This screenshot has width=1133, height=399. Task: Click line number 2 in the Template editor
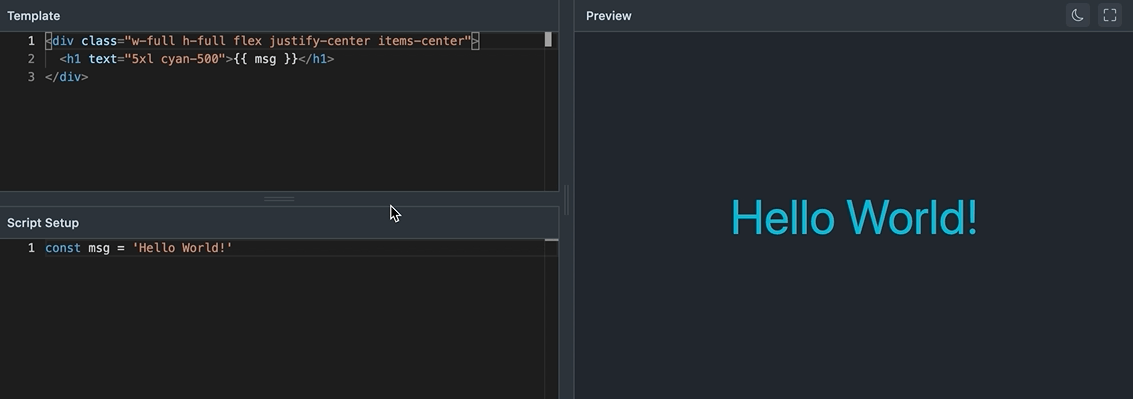tap(31, 59)
